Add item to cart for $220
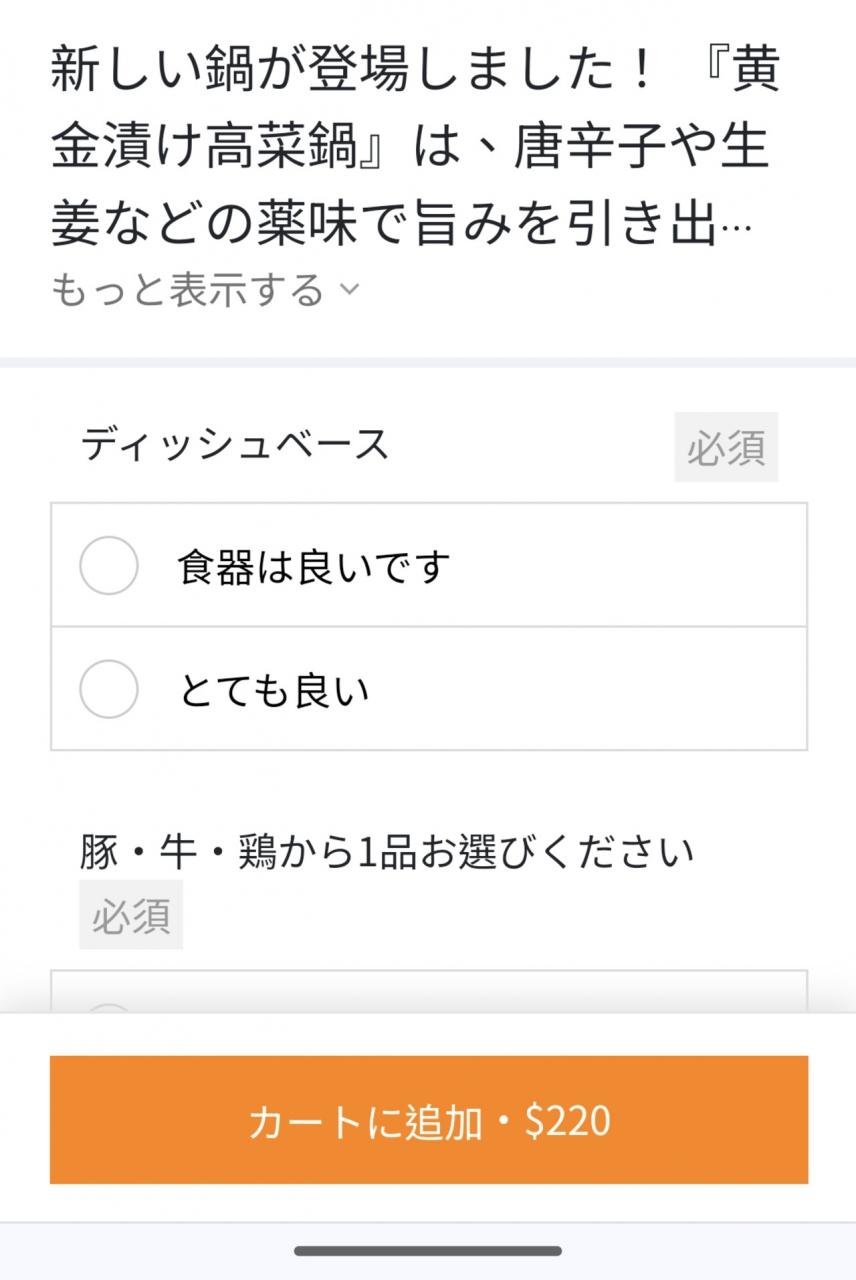The image size is (856, 1280). (428, 1120)
